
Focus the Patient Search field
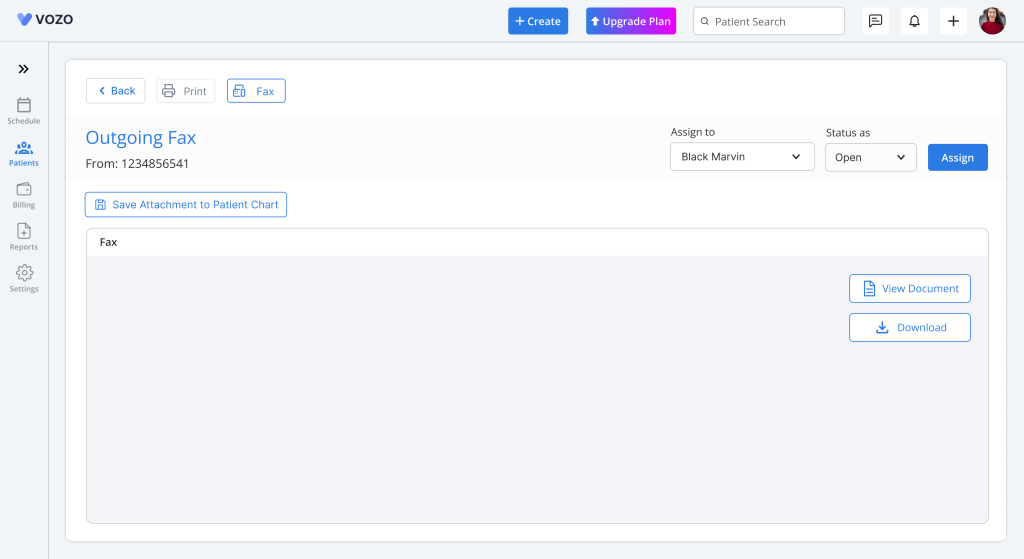(769, 21)
